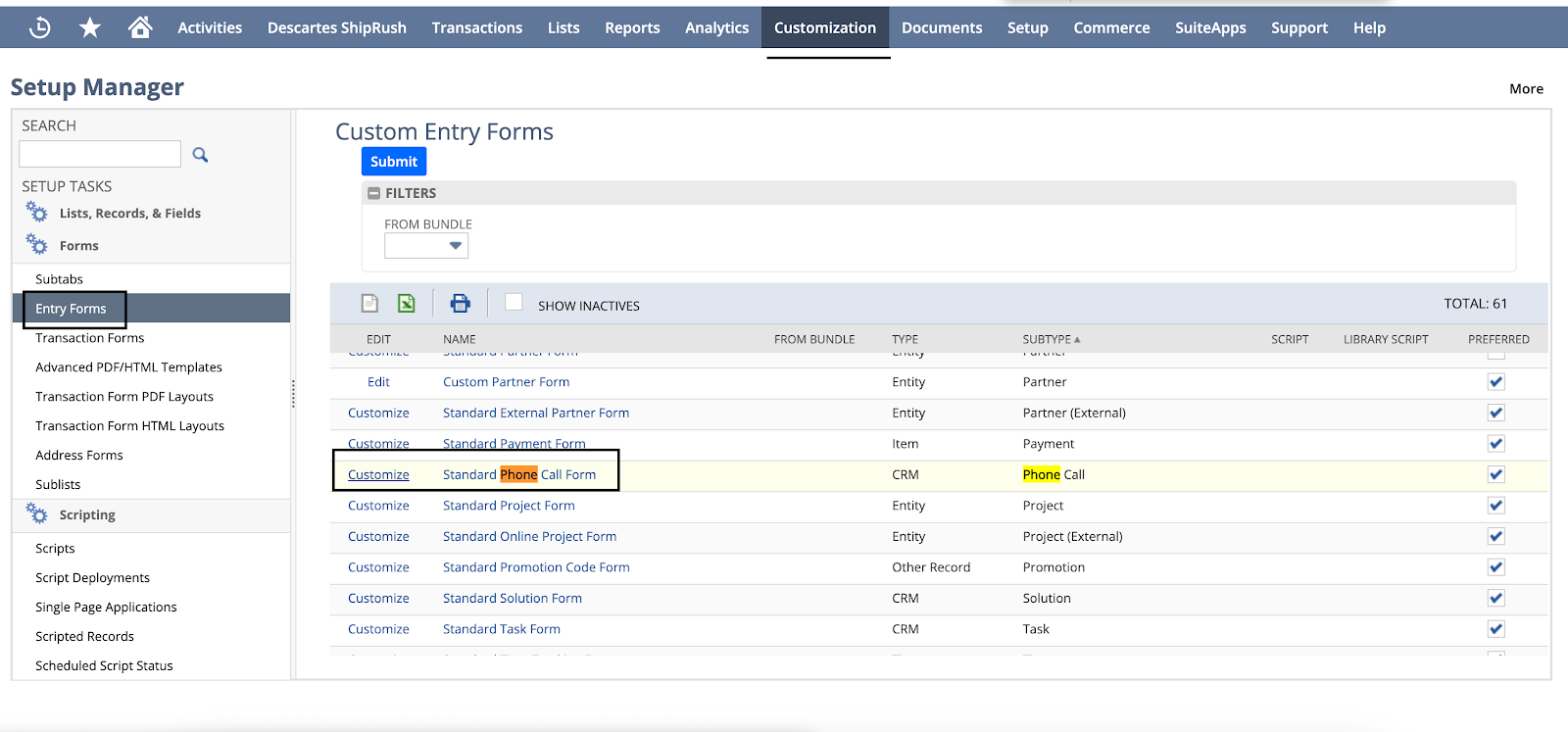Toggle Preferred checkbox for Standard Phone Call Form
Screen dimensions: 1568x732
point(1495,474)
